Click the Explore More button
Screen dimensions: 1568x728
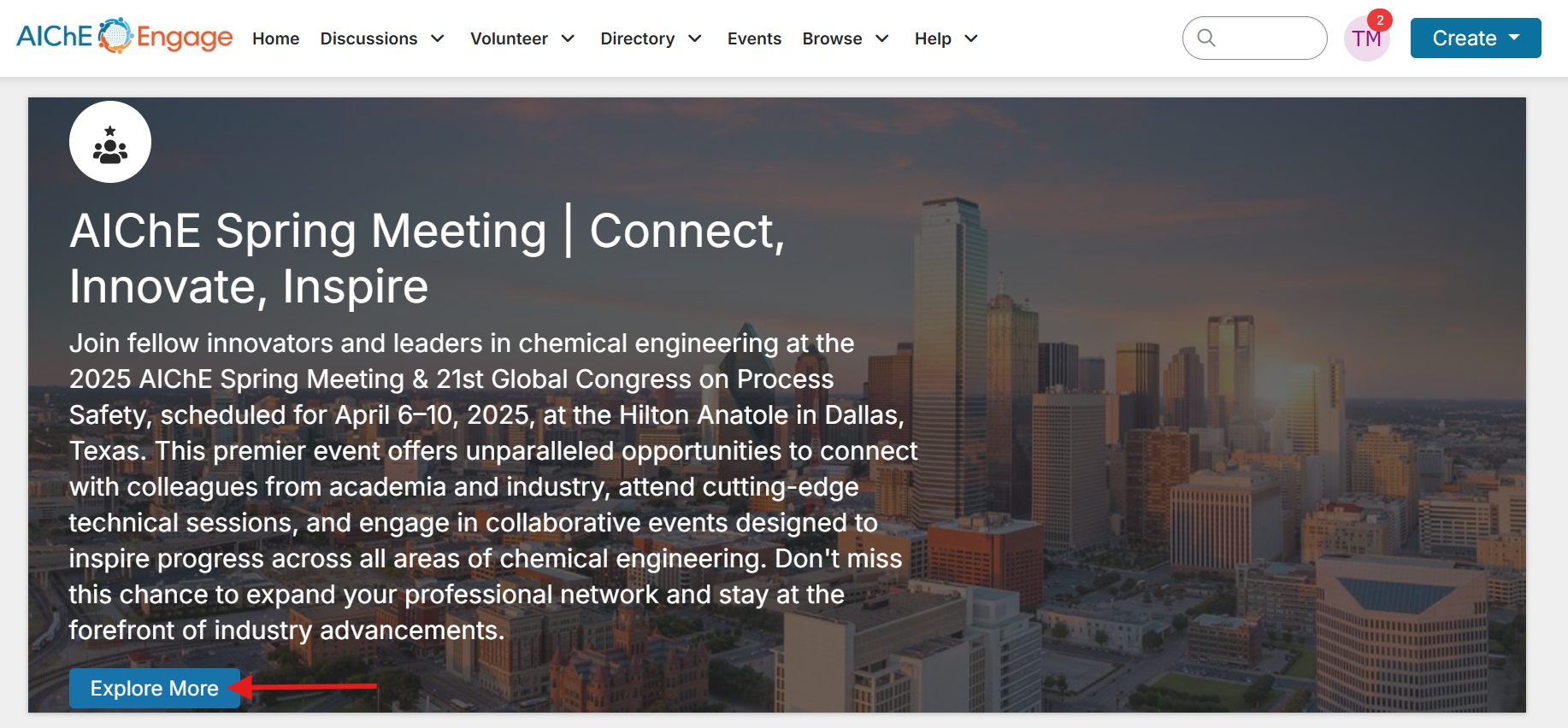(154, 688)
